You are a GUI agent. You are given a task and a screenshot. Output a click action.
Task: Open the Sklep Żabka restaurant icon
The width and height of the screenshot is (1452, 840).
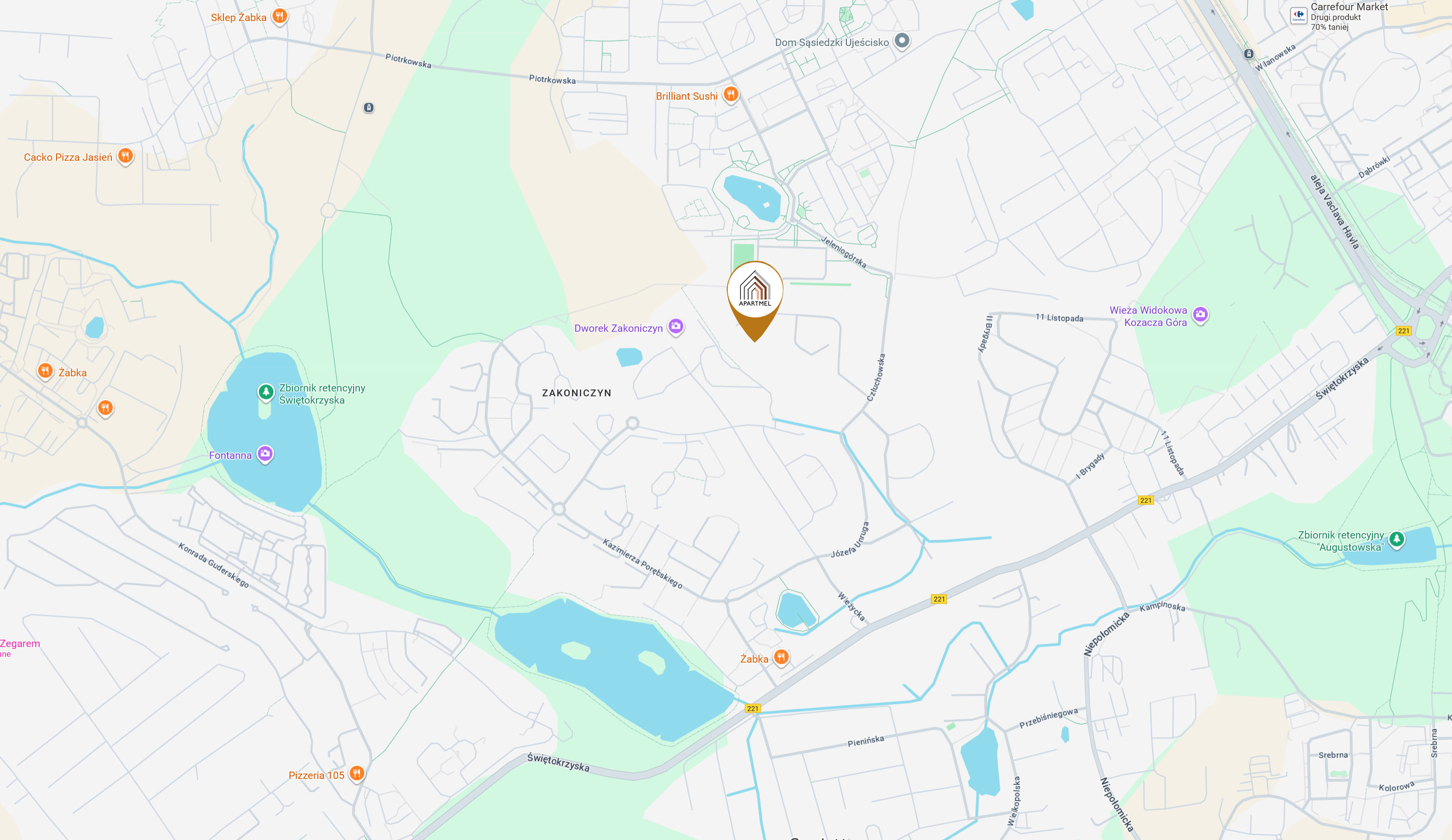tap(279, 16)
